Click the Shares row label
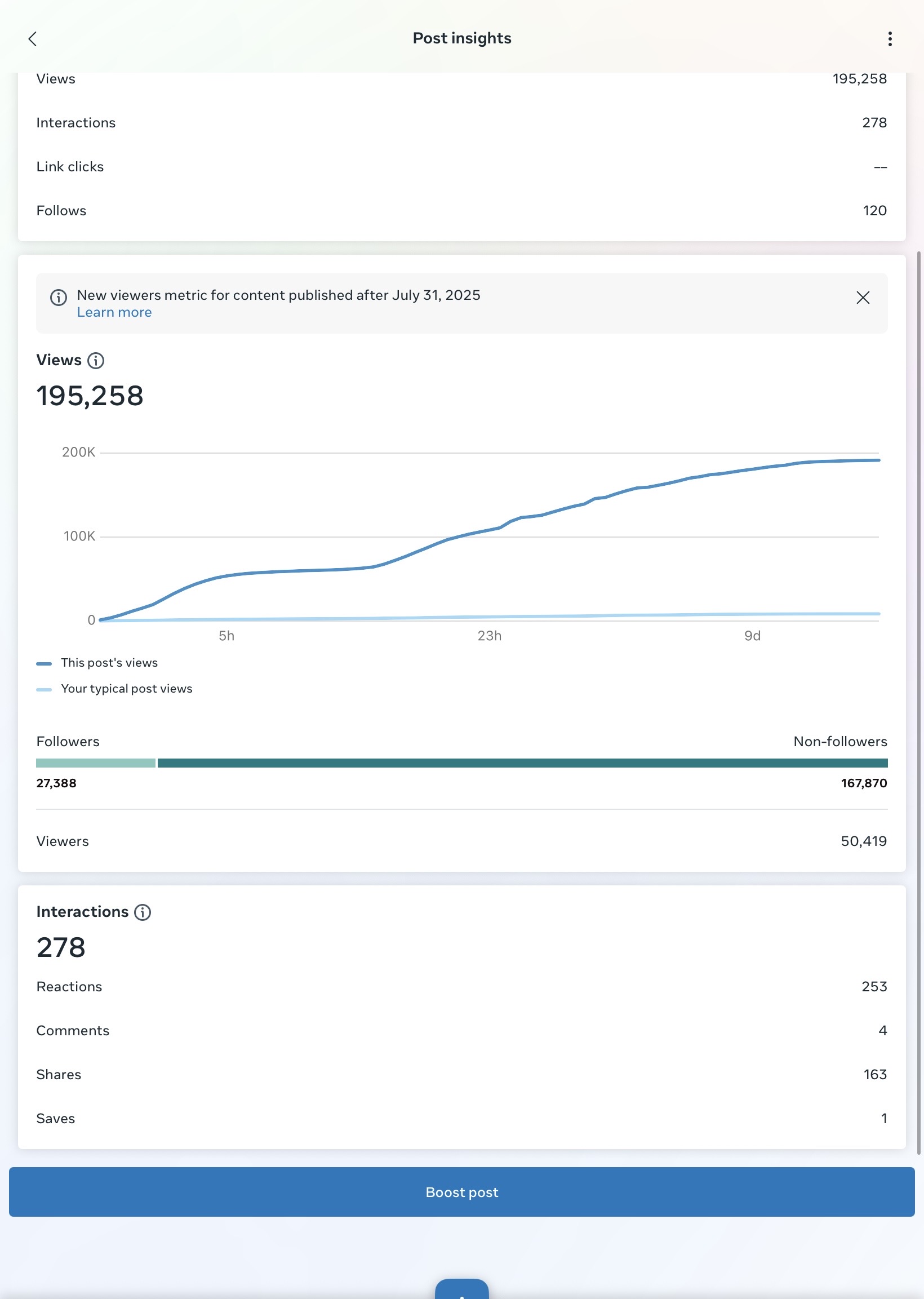The image size is (924, 1299). pos(59,1074)
